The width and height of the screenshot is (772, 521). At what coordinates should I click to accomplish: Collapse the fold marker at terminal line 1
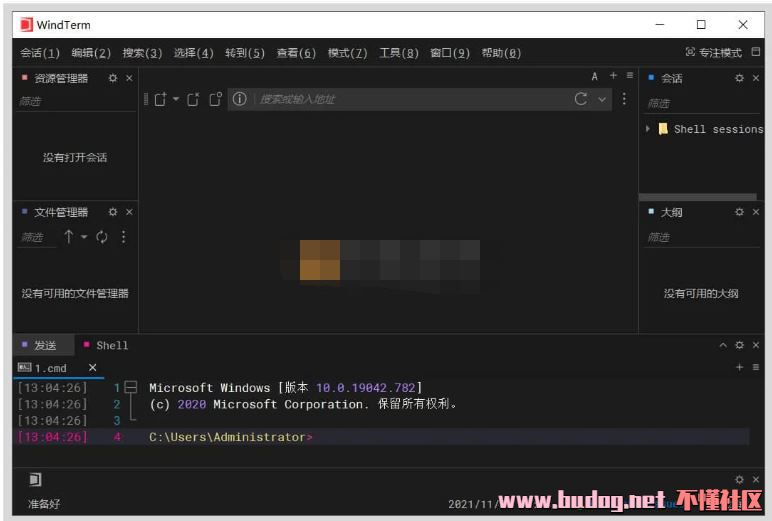pos(131,387)
